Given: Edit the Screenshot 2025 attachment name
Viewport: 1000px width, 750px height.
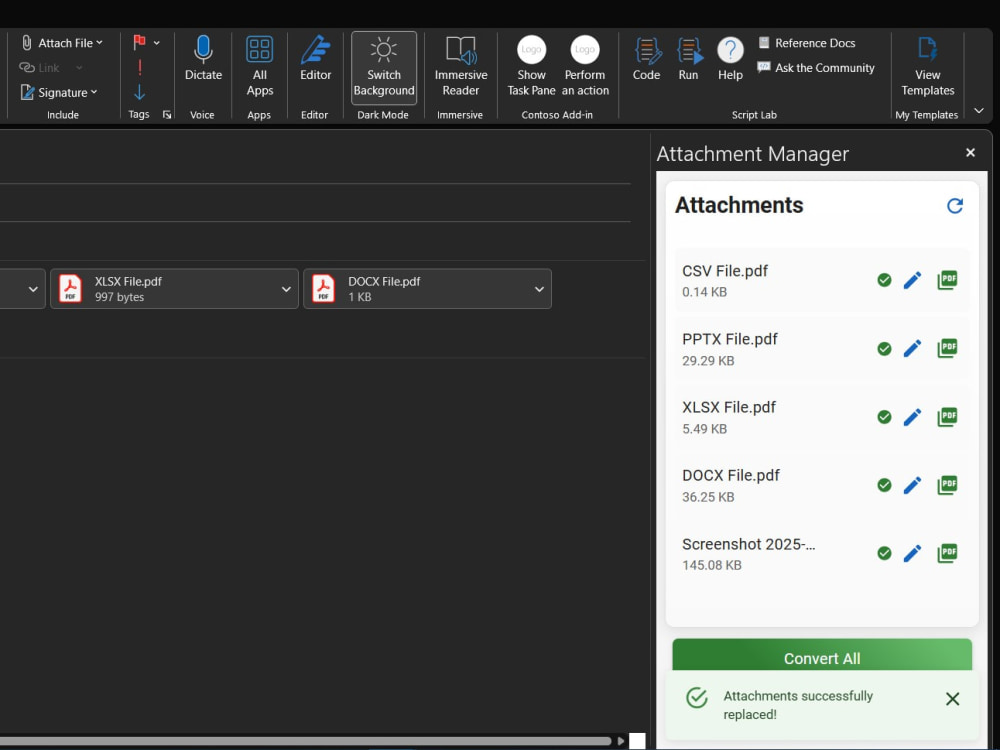Looking at the screenshot, I should tap(913, 553).
